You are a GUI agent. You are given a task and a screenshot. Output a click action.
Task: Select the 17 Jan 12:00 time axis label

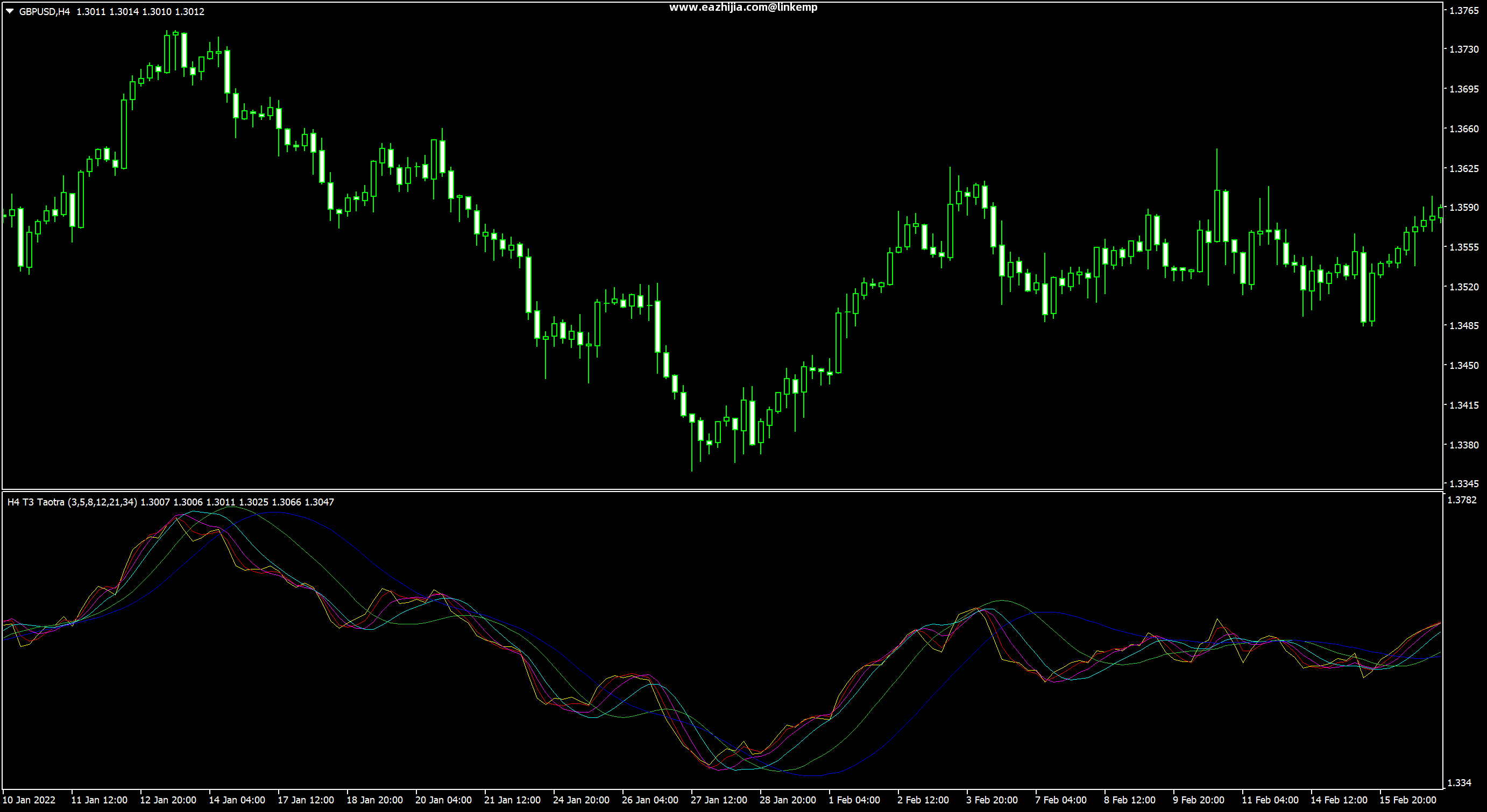click(x=306, y=800)
